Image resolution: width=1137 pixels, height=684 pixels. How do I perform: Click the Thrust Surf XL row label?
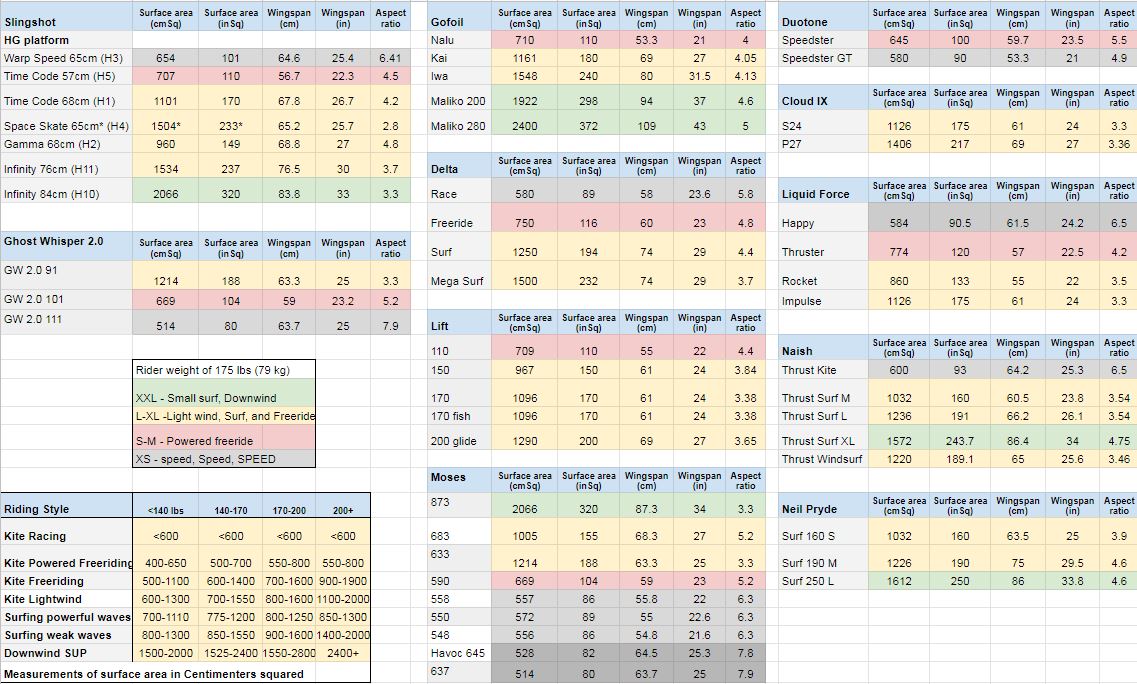(x=823, y=438)
